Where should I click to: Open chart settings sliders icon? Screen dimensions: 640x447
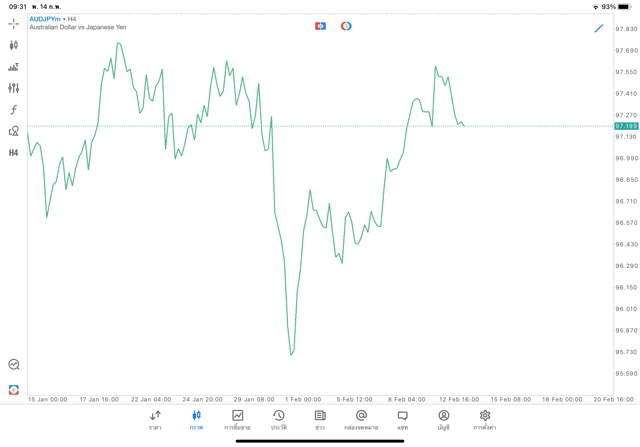(x=14, y=88)
